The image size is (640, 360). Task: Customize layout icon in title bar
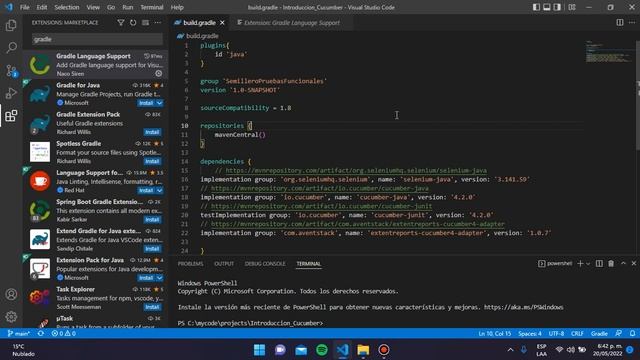(x=572, y=7)
